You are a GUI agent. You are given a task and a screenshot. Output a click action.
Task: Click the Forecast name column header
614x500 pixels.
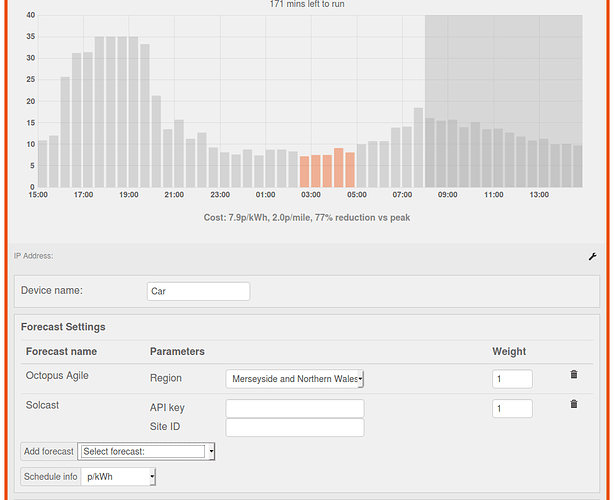pos(61,351)
